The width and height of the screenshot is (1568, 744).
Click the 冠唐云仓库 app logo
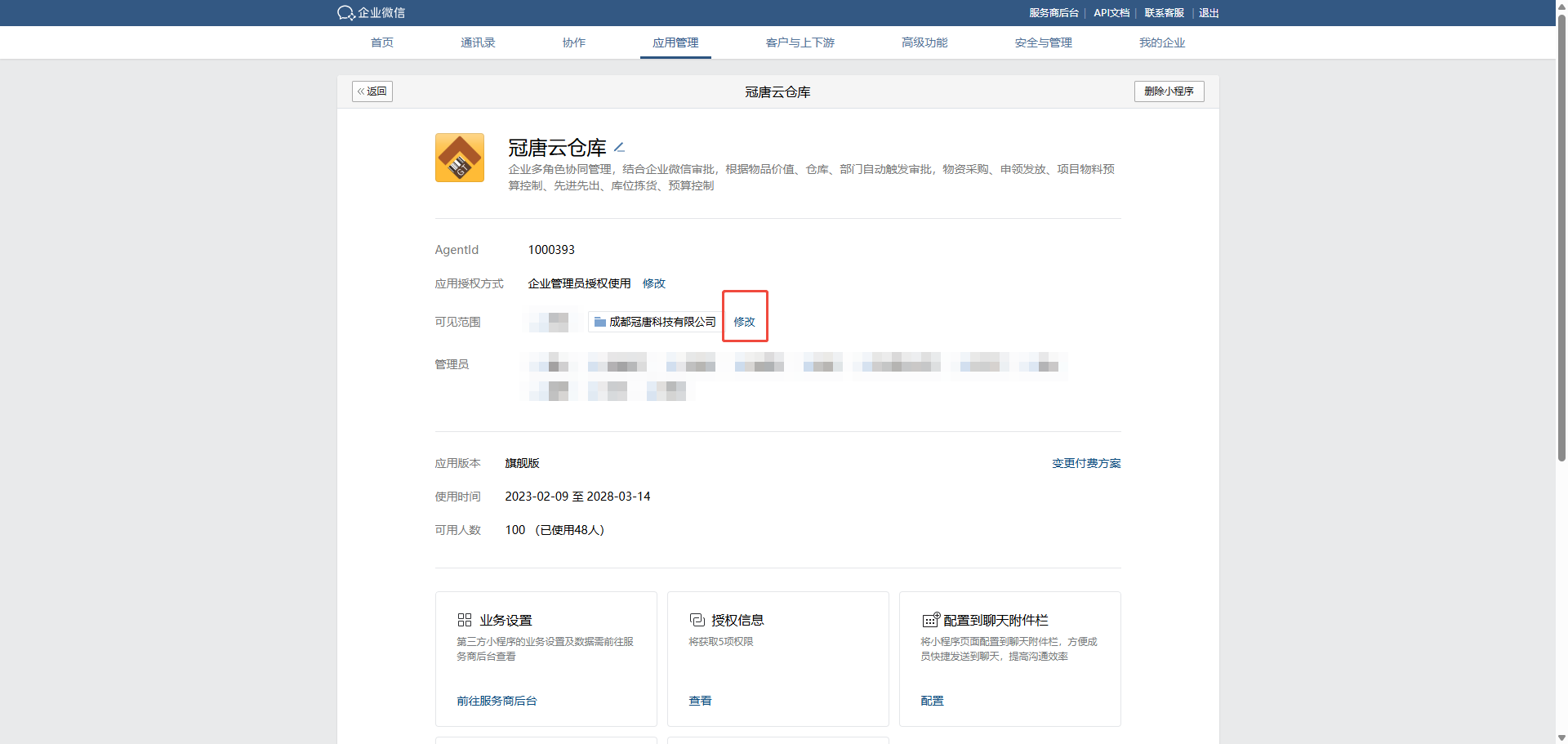460,158
